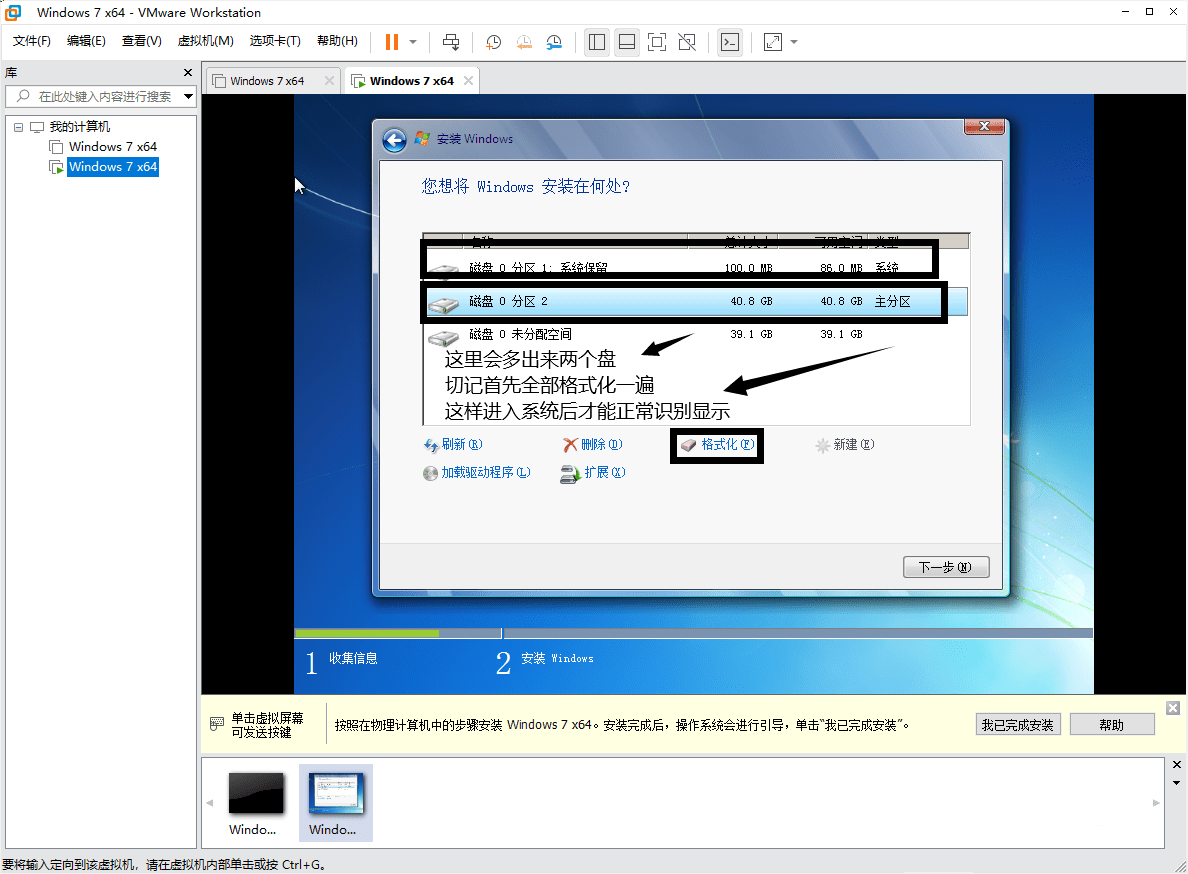
Task: Revert to previous snapshot icon
Action: tap(524, 42)
